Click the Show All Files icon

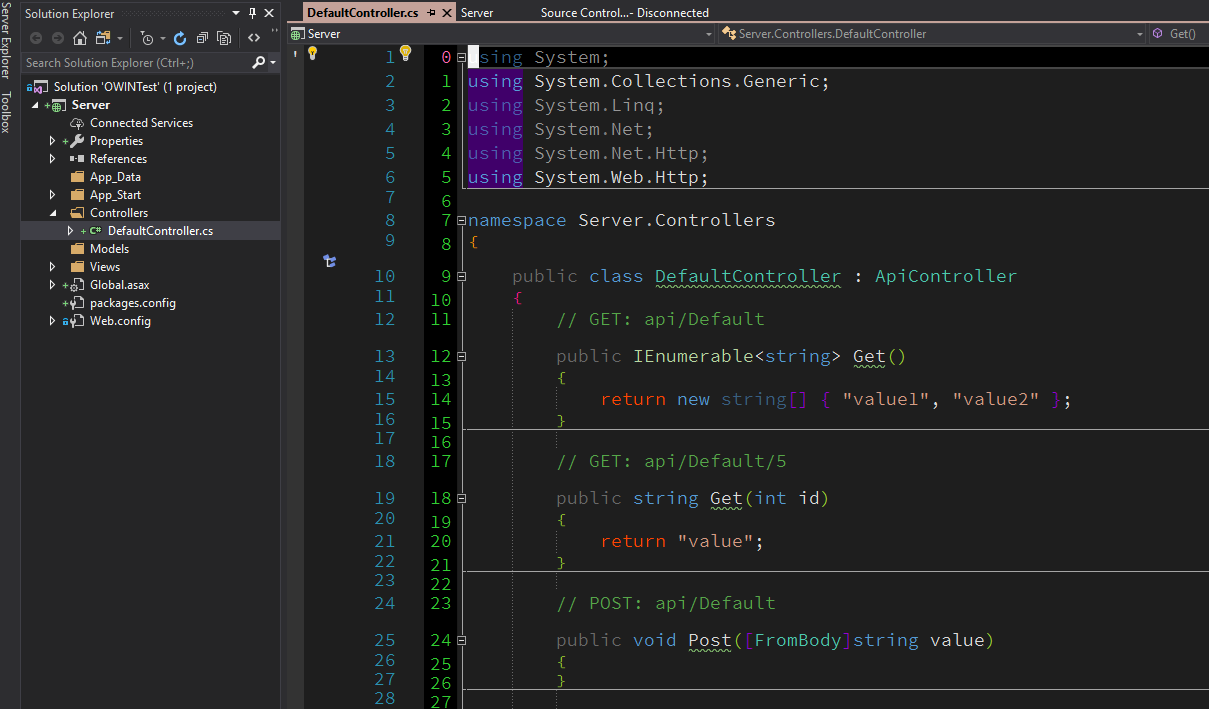224,38
